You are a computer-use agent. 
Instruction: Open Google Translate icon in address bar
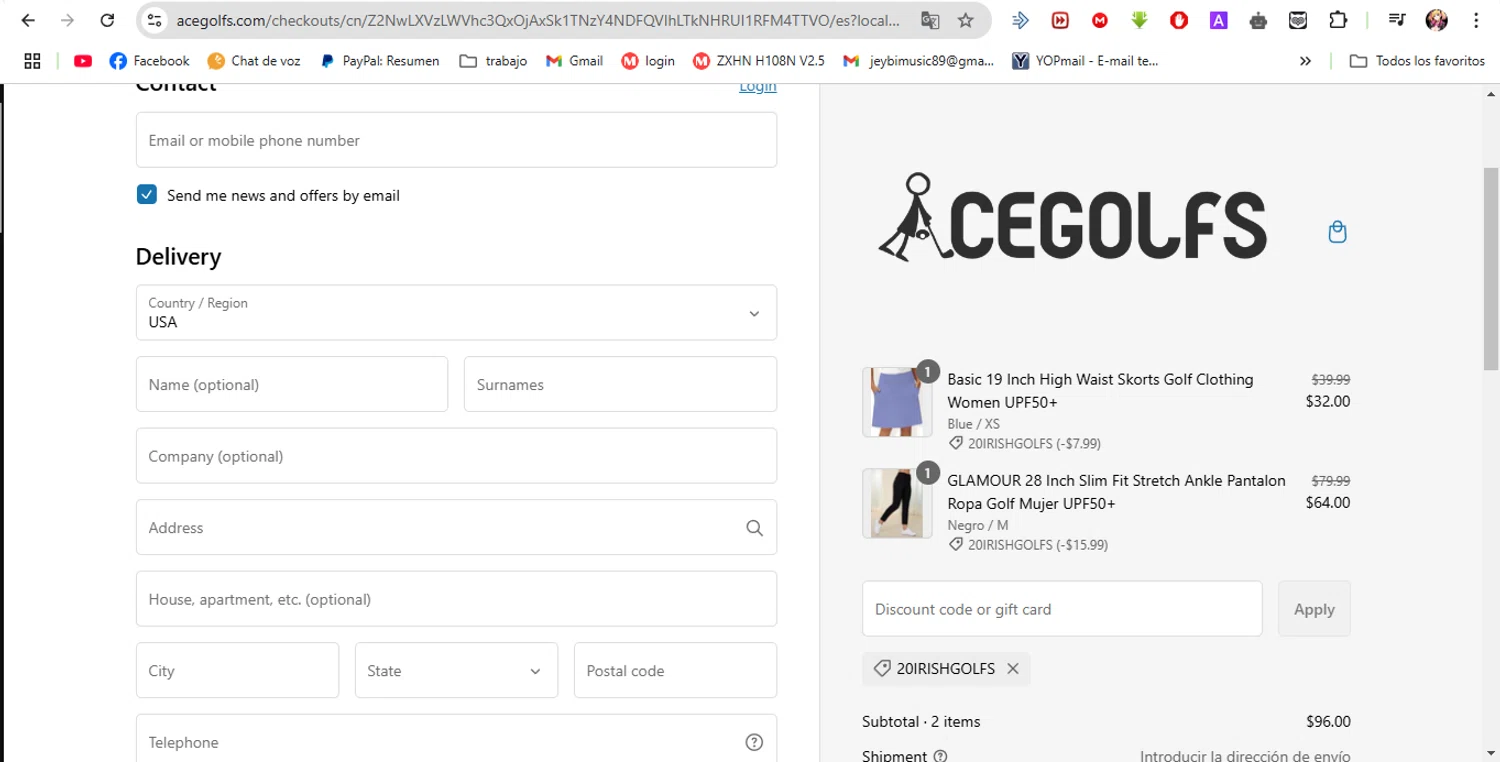pyautogui.click(x=930, y=20)
